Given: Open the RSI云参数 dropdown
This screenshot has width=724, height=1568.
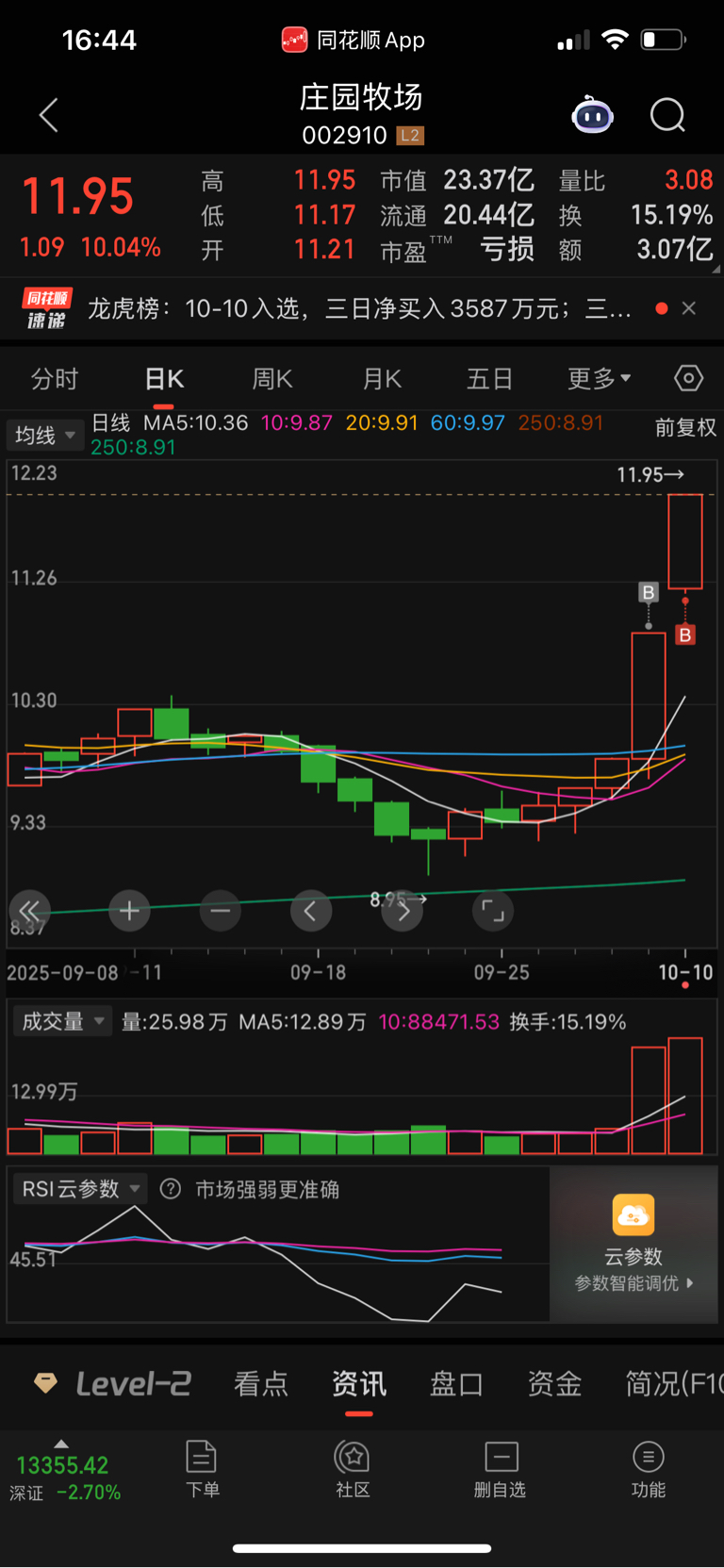Looking at the screenshot, I should tap(80, 1189).
